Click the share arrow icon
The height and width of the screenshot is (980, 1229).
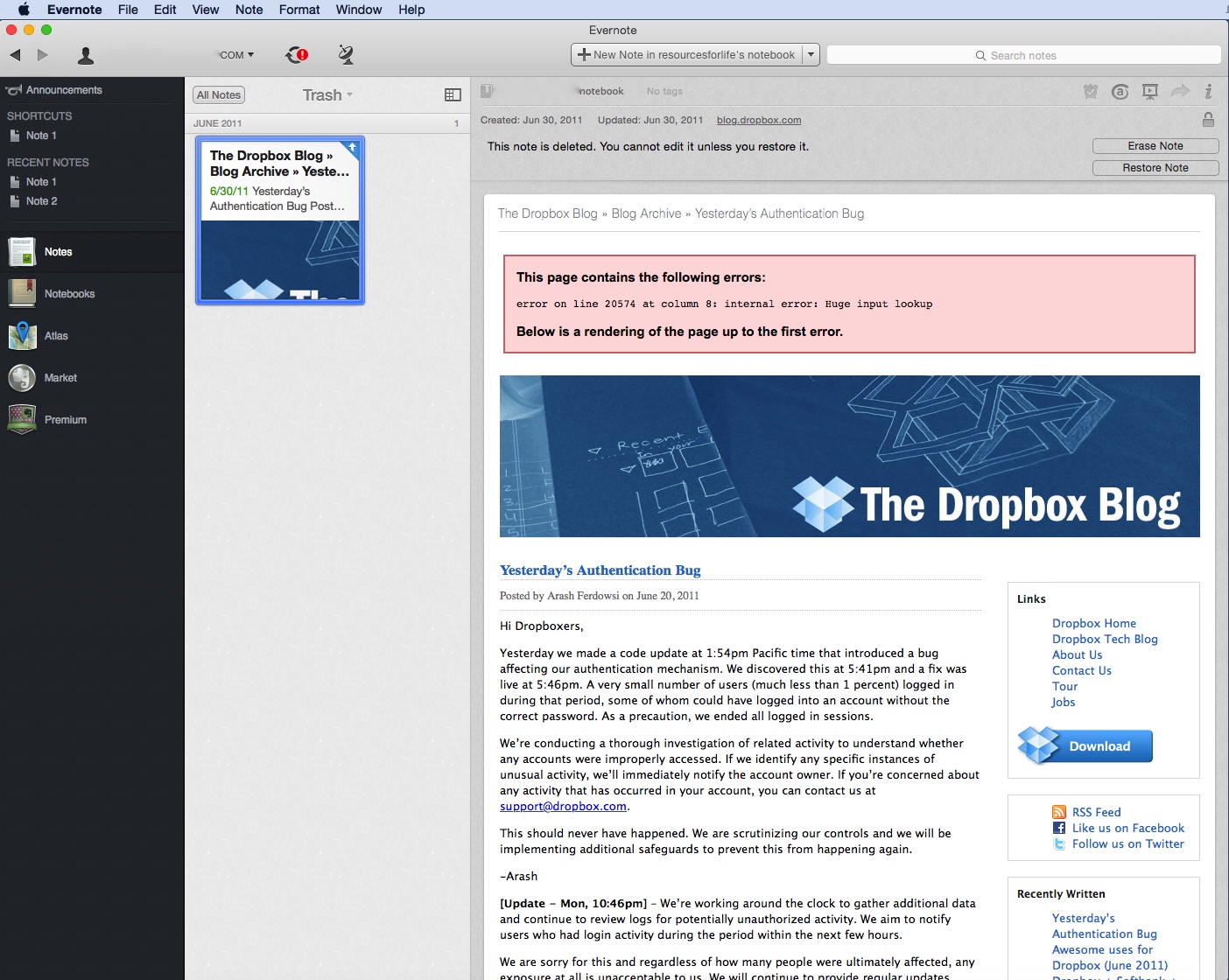[1180, 91]
